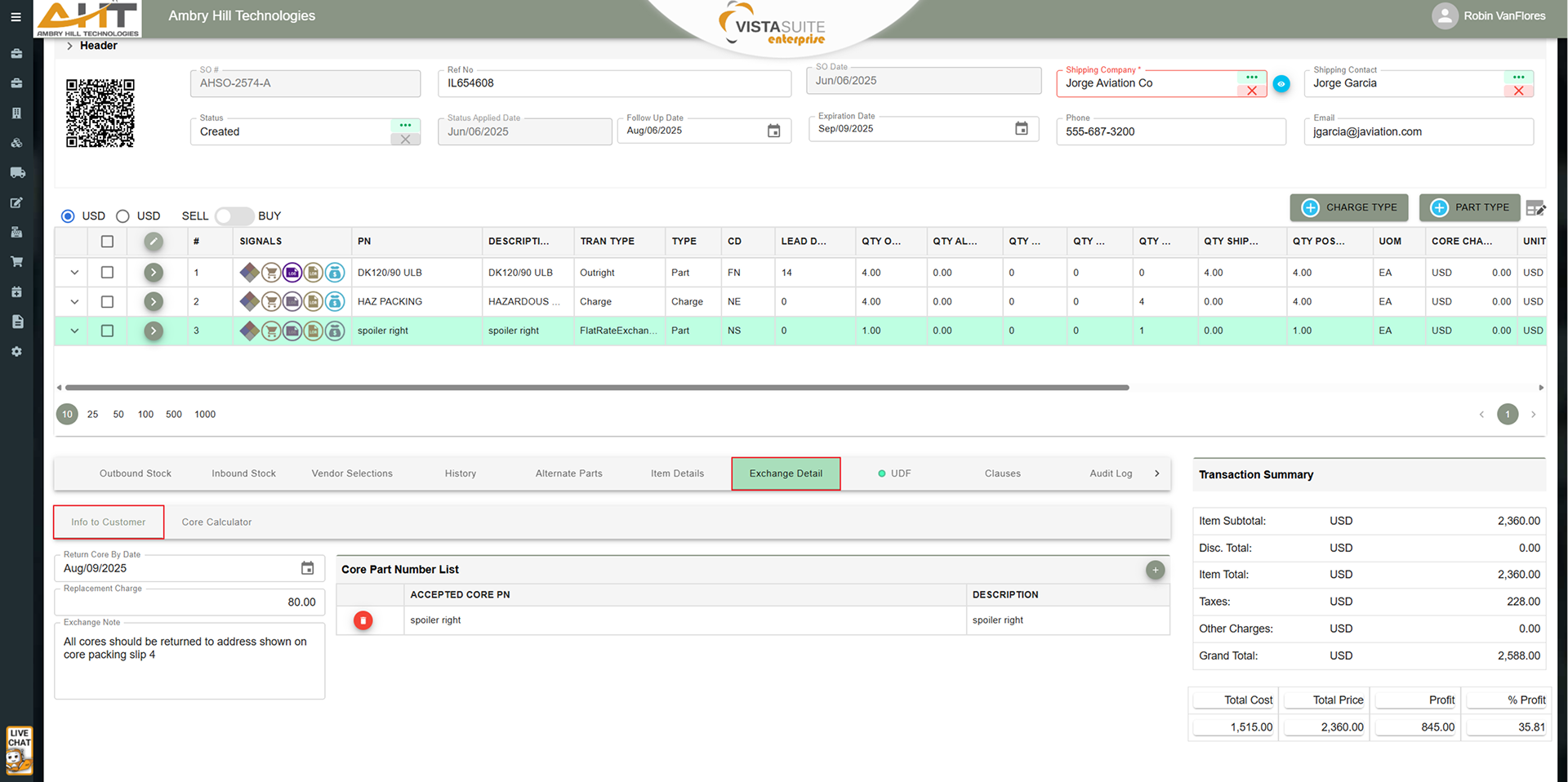This screenshot has width=1568, height=782.
Task: Click the horizontal grid scrollbar
Action: point(596,388)
